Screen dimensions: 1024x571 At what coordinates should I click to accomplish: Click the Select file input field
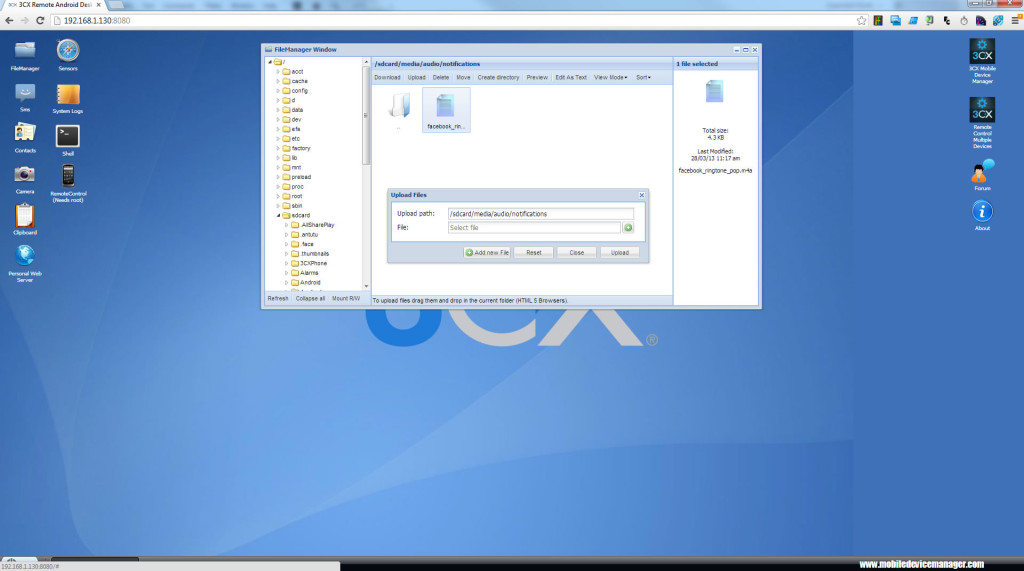point(534,227)
